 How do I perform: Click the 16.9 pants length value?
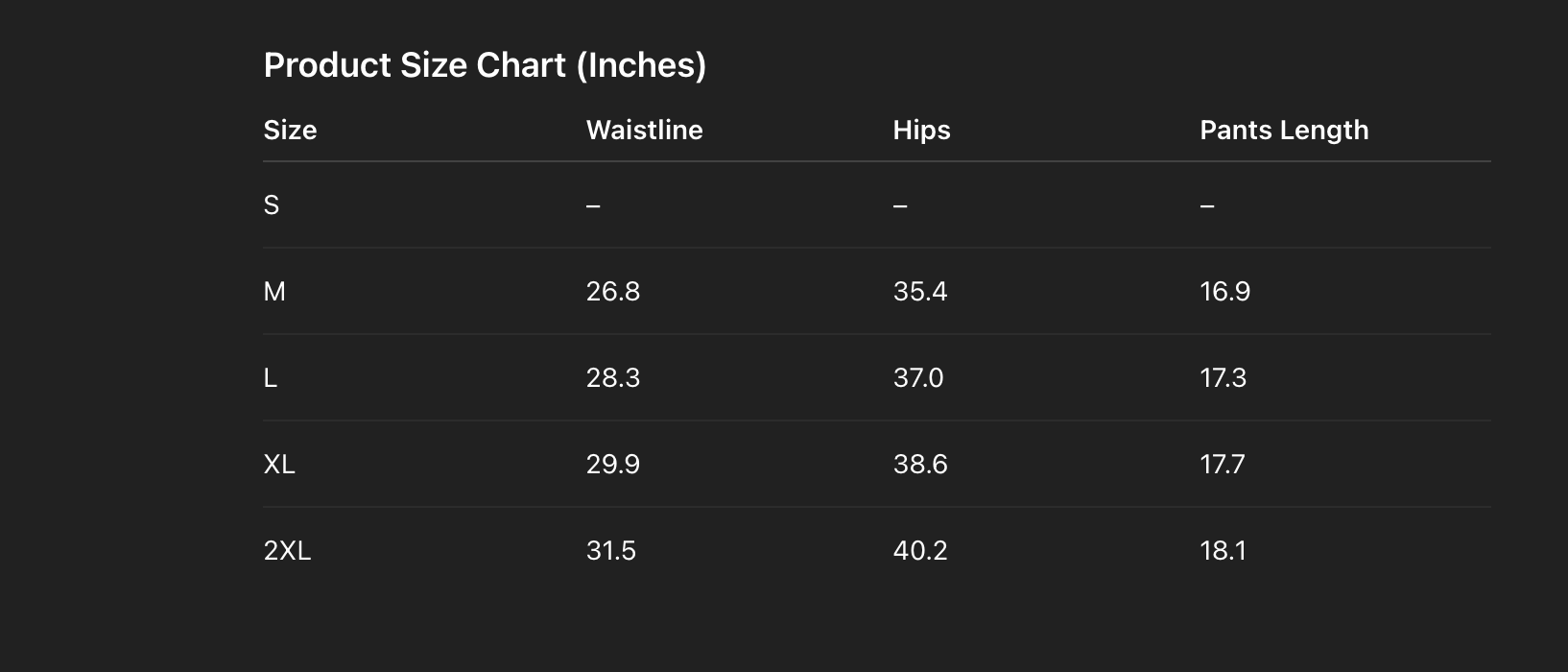pyautogui.click(x=1224, y=292)
